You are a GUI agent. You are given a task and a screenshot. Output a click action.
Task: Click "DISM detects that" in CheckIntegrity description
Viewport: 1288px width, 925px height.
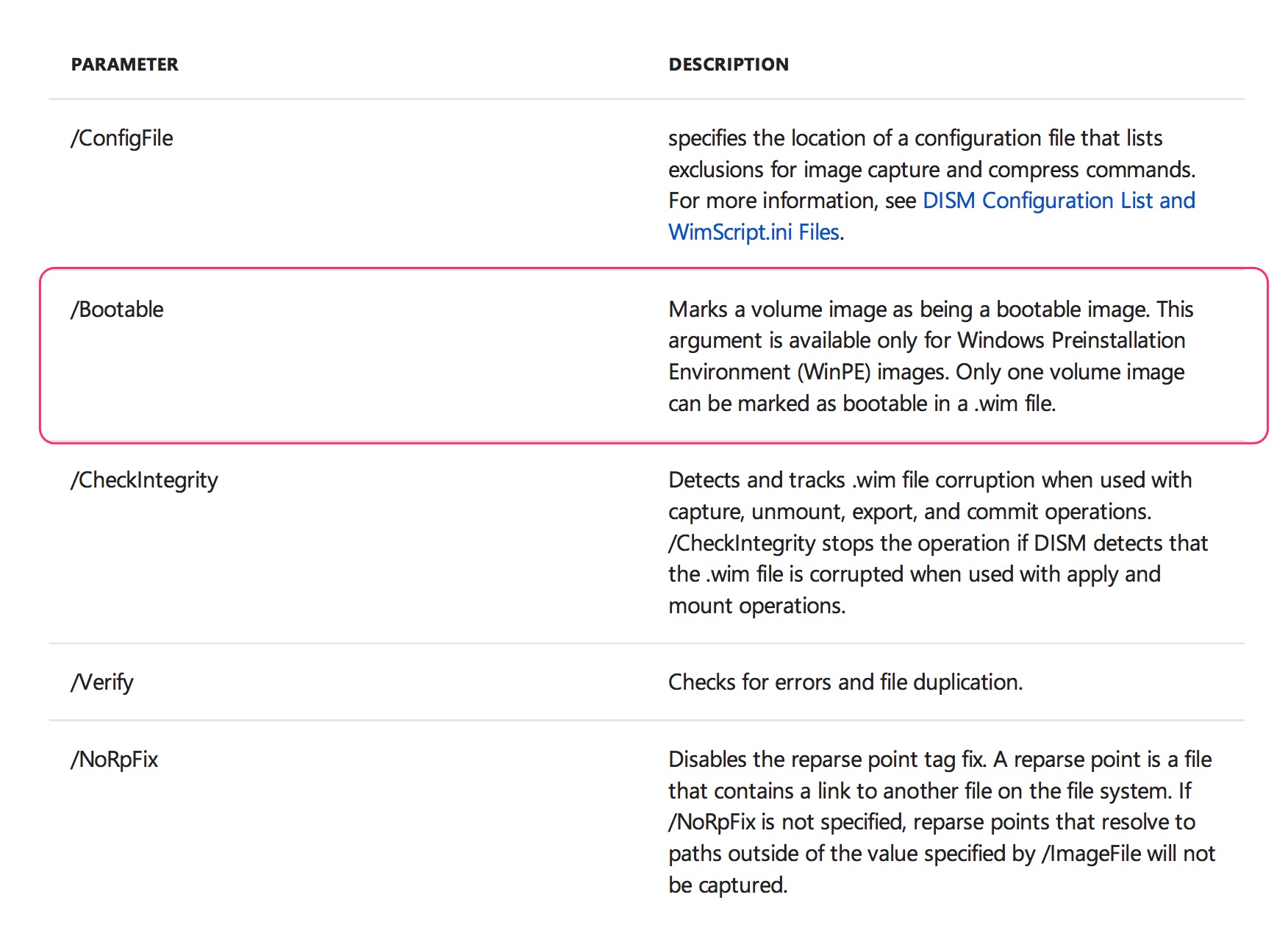pyautogui.click(x=1120, y=543)
